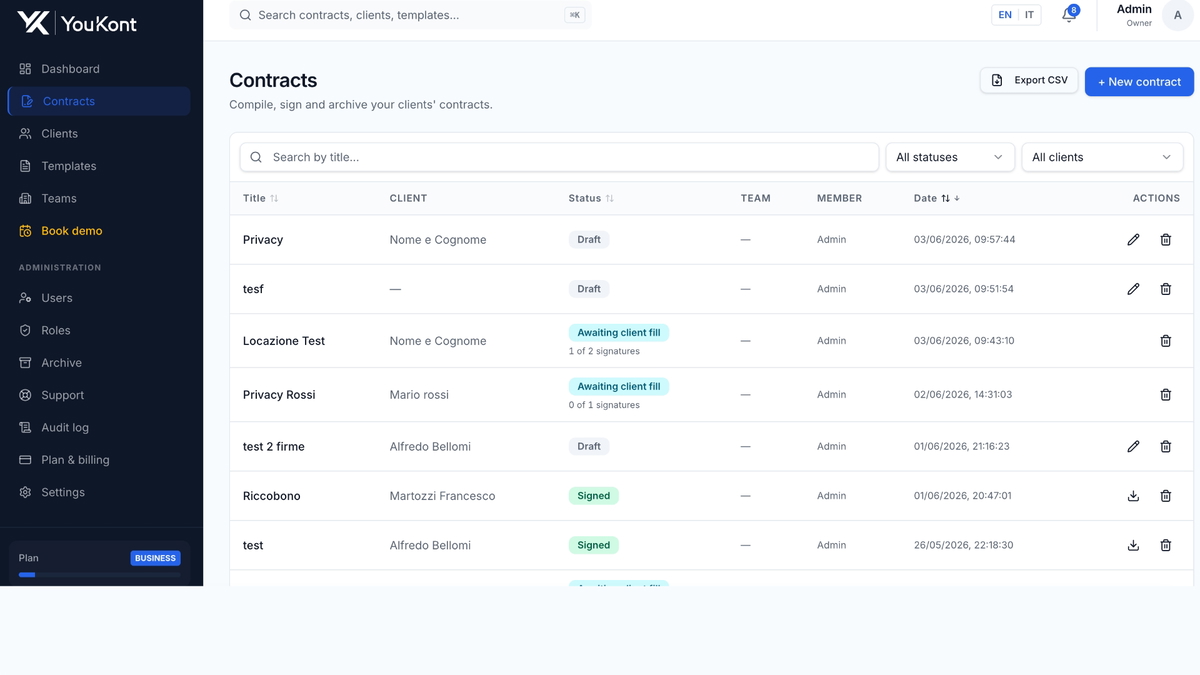The image size is (1200, 675).
Task: Open the Templates section
Action: click(98, 166)
